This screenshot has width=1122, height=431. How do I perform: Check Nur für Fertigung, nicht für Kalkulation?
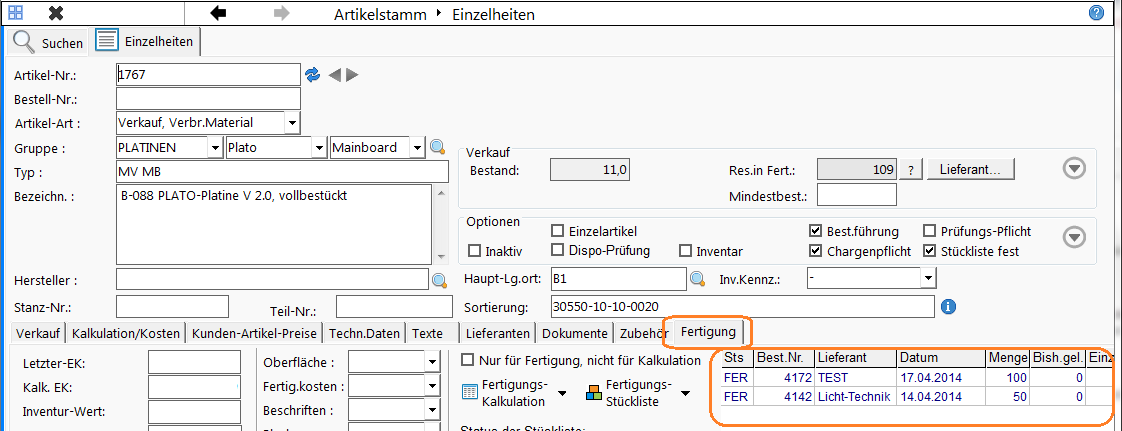(468, 360)
